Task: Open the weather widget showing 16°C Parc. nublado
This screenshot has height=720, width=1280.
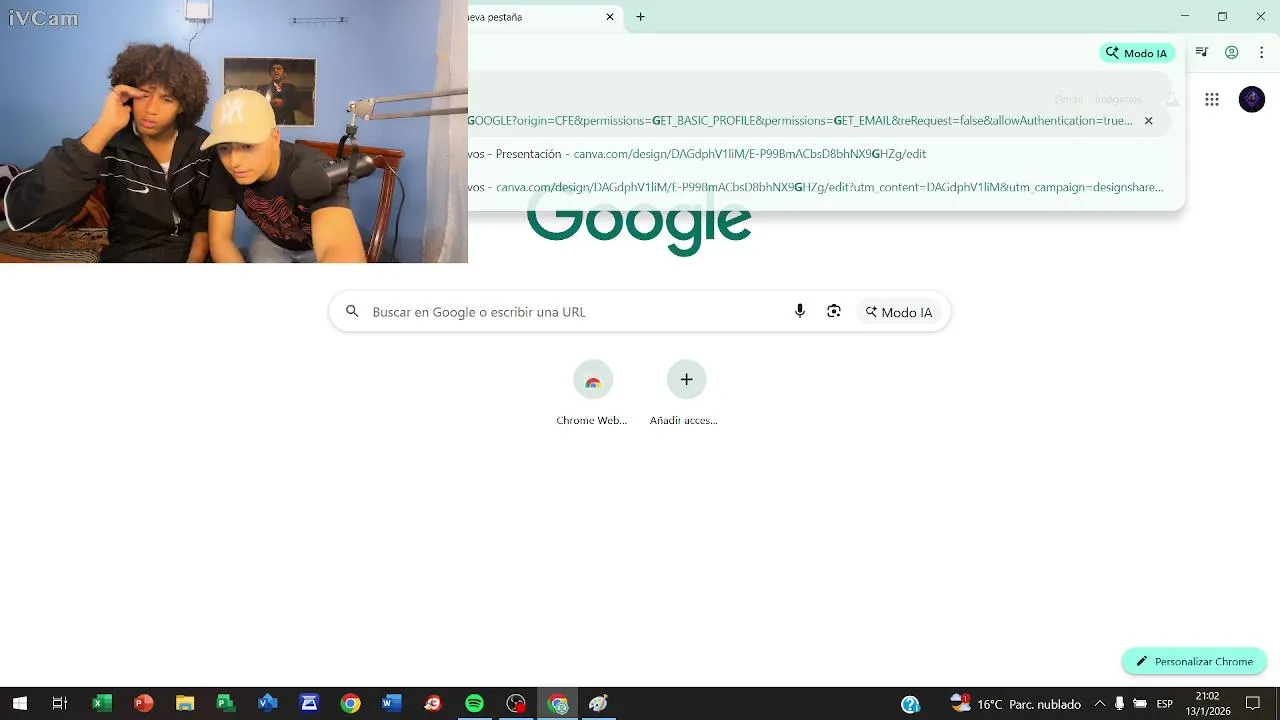Action: click(1016, 704)
